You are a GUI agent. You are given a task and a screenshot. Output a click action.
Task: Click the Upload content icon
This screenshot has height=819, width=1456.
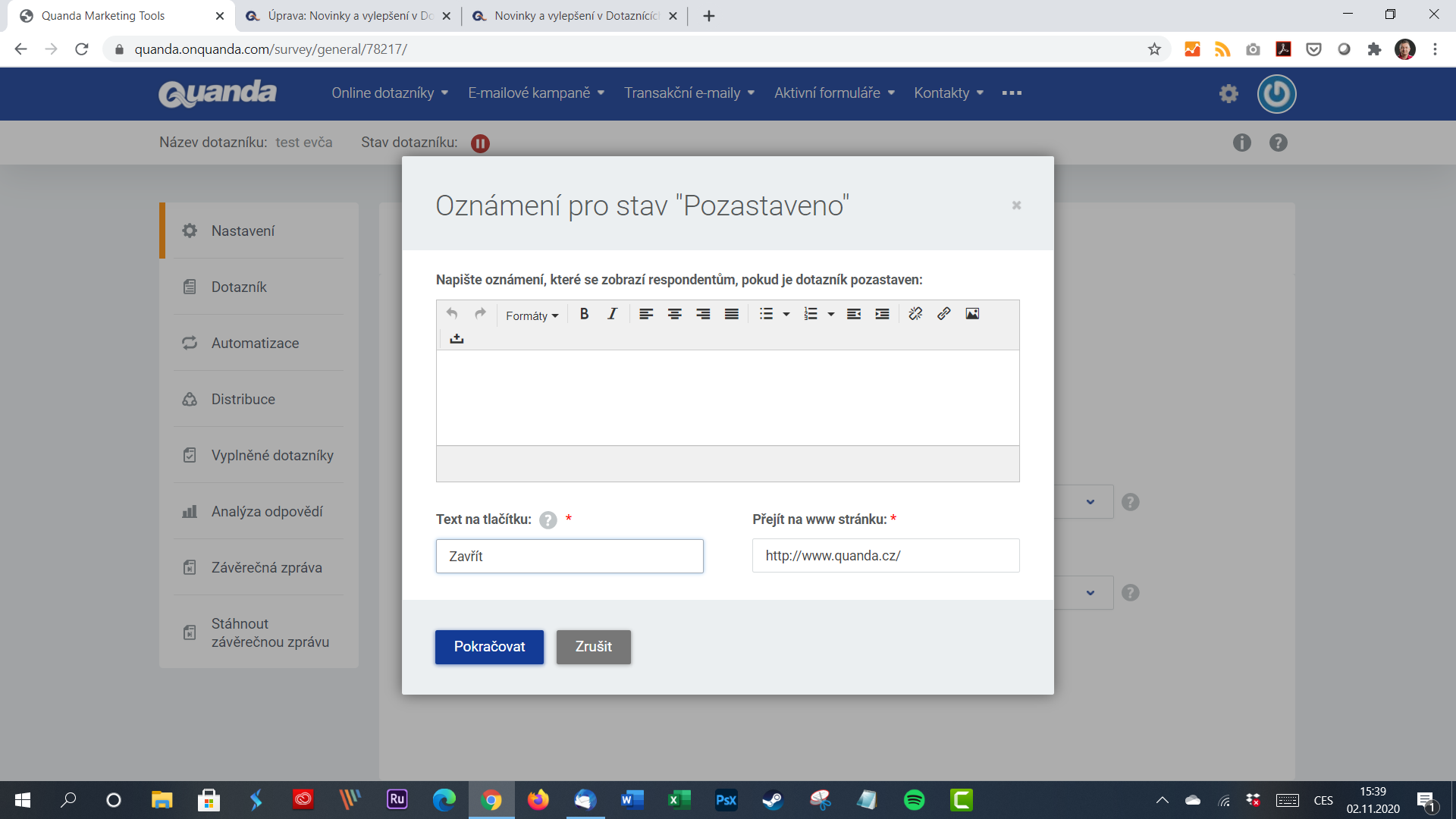pyautogui.click(x=456, y=339)
